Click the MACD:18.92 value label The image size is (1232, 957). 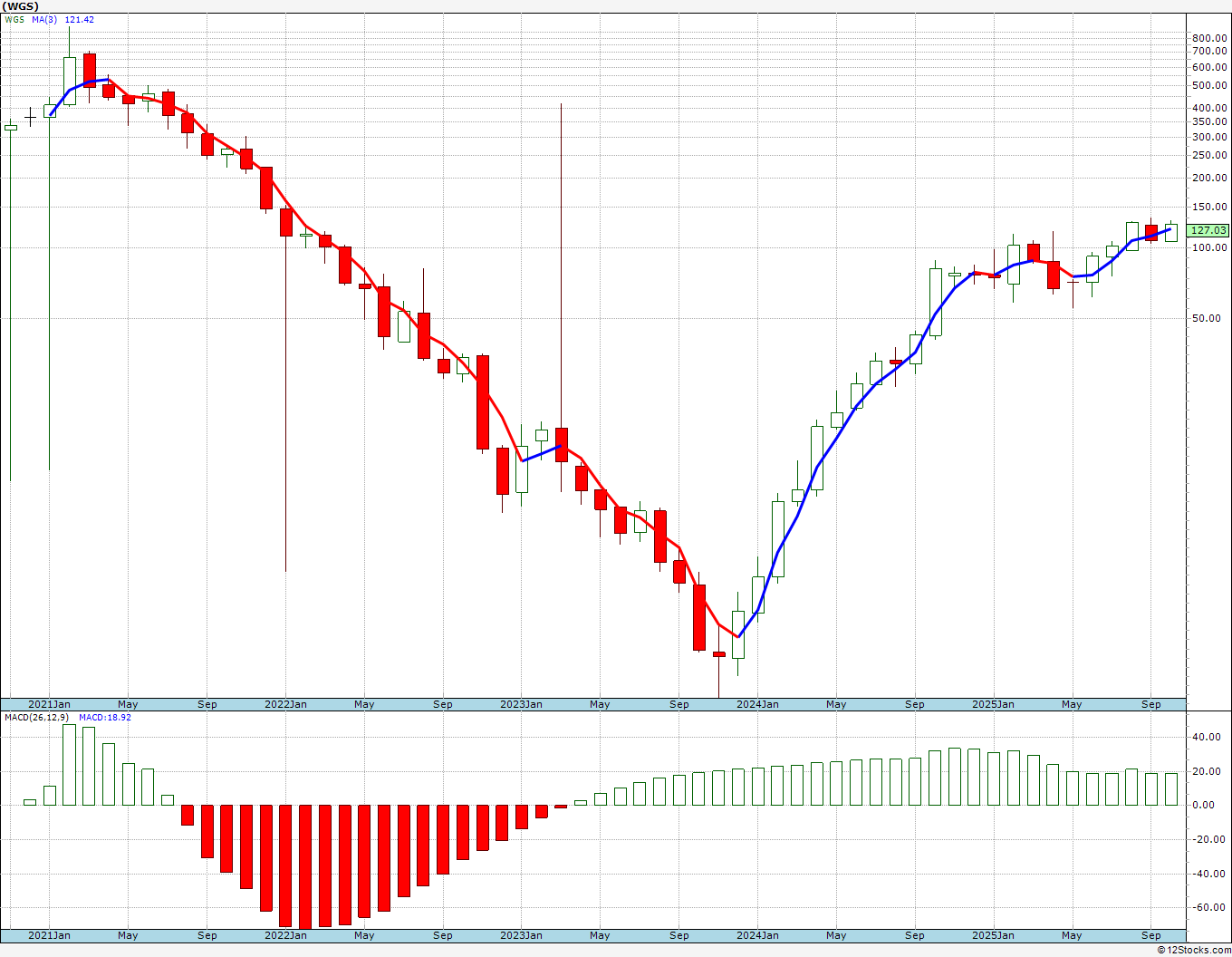pyautogui.click(x=105, y=717)
